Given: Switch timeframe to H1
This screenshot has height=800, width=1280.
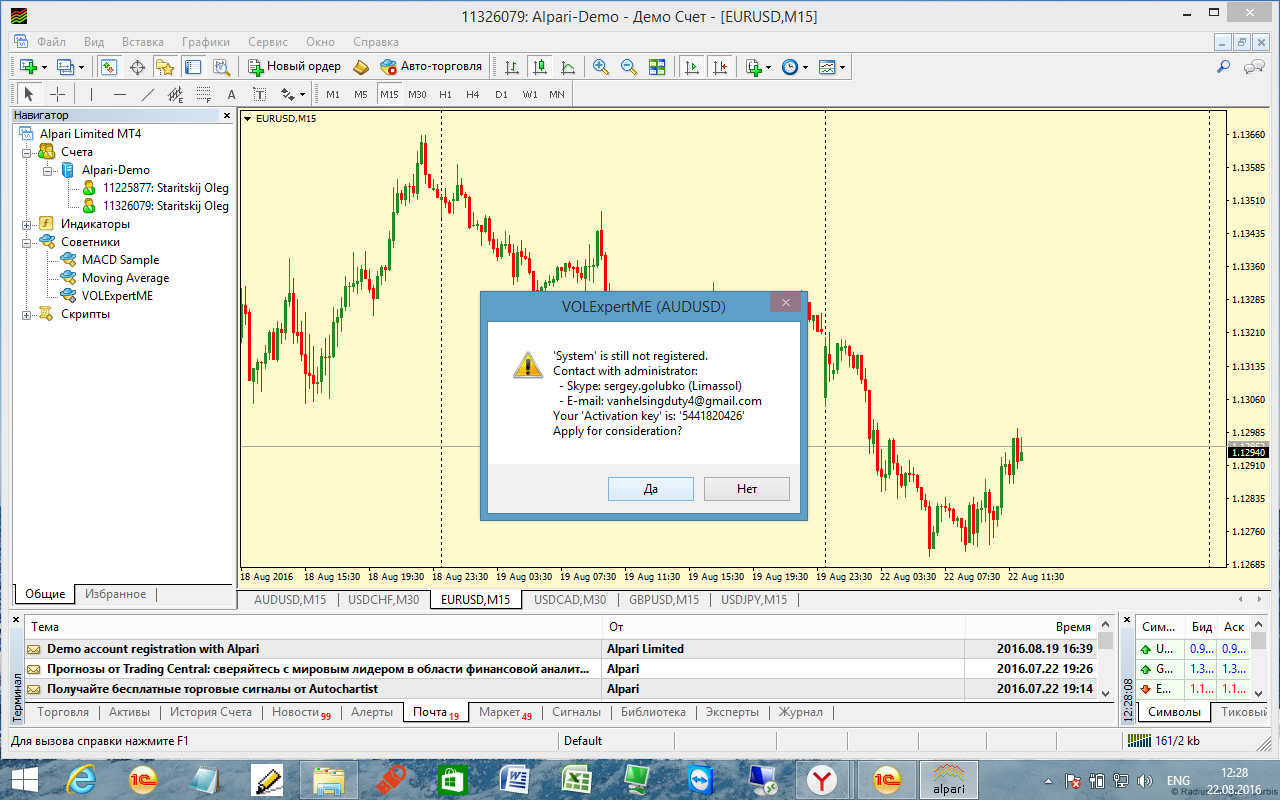Looking at the screenshot, I should (445, 94).
